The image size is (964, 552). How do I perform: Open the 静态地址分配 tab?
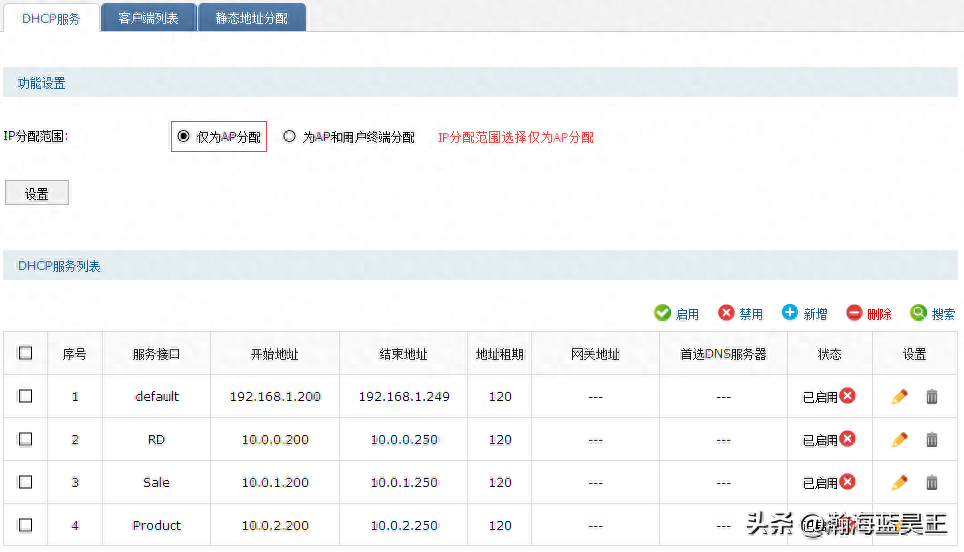[x=251, y=18]
